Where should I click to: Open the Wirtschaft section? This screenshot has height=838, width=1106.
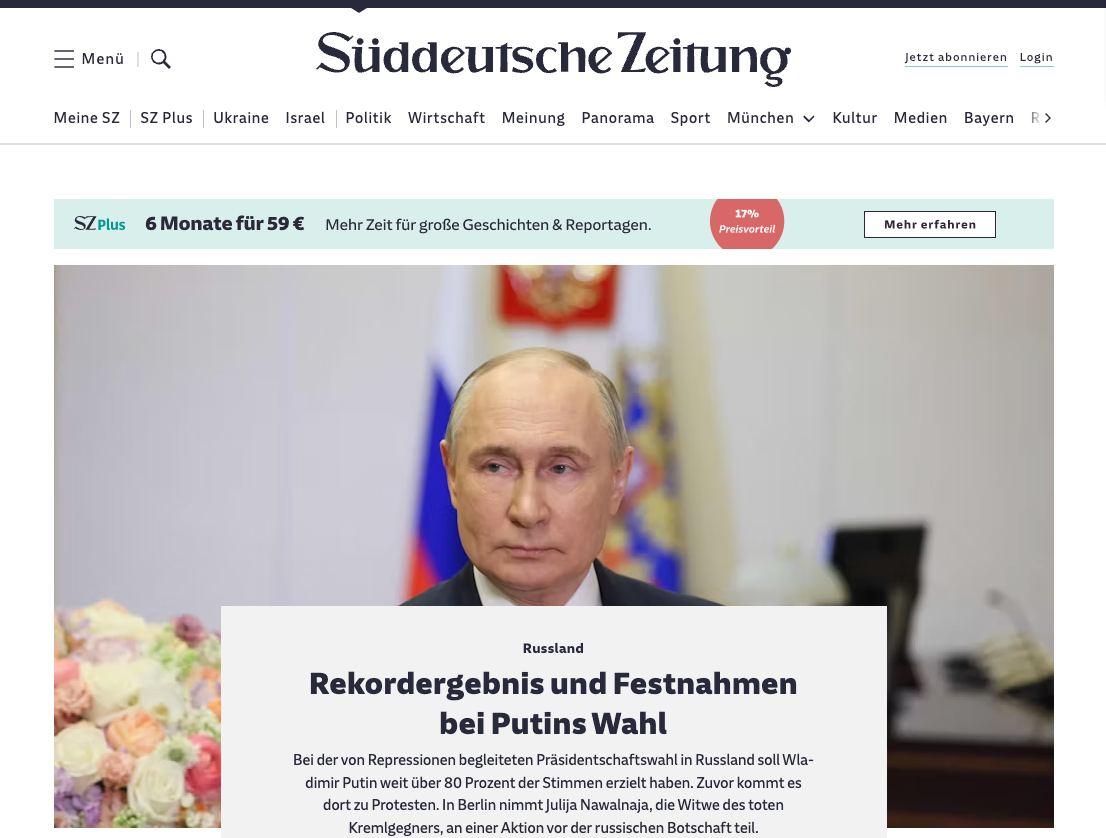(x=446, y=118)
